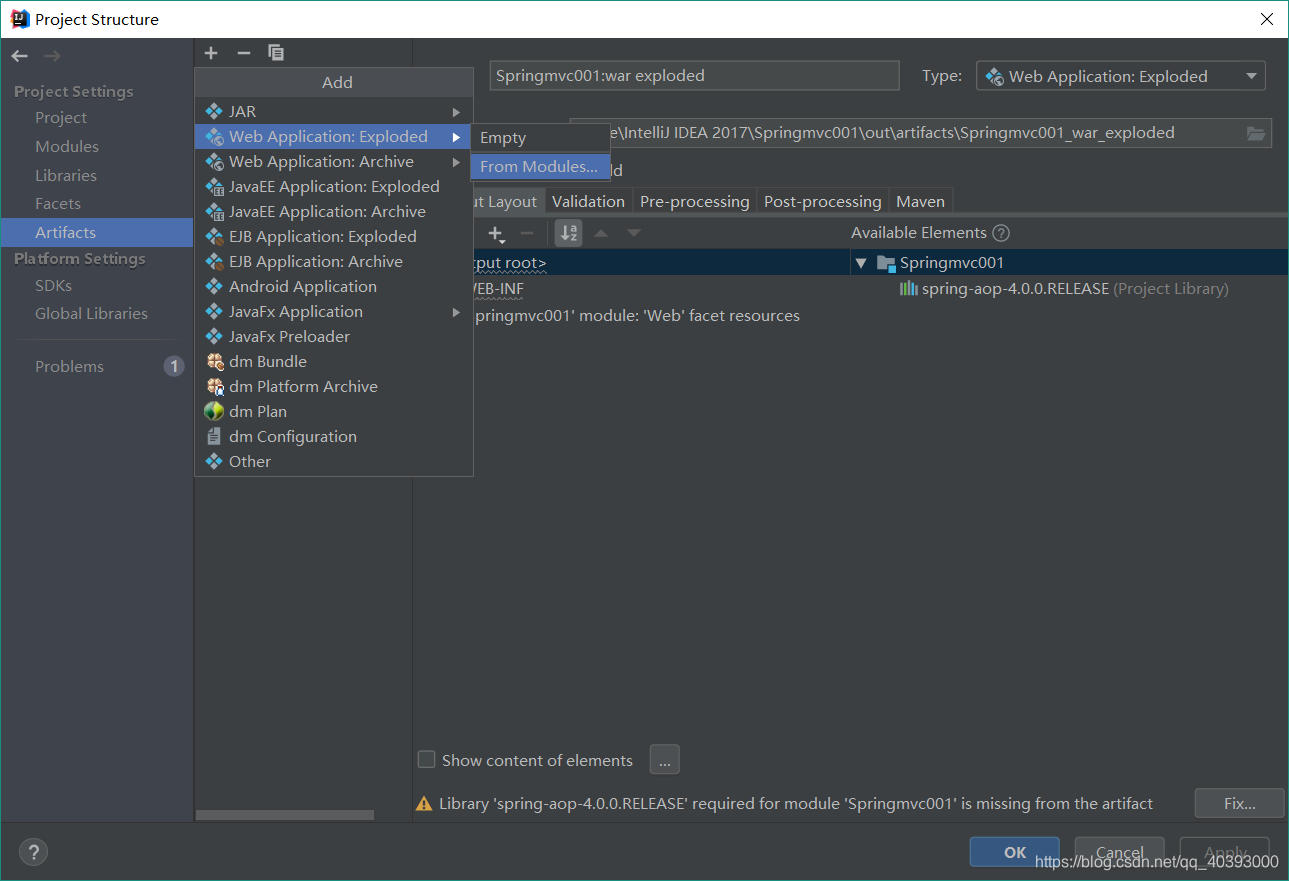Click the artifacts list horizontal scrollbar
The image size is (1289, 881).
pyautogui.click(x=285, y=815)
